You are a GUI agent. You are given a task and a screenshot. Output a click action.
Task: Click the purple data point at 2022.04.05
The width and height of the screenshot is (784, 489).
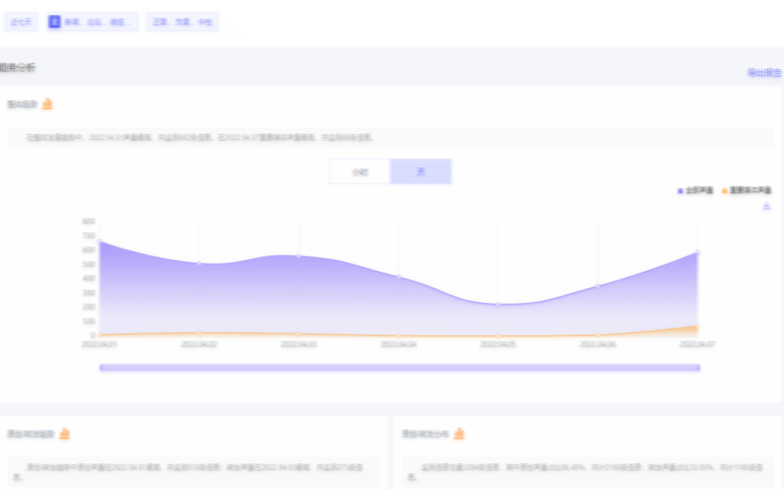tap(498, 304)
